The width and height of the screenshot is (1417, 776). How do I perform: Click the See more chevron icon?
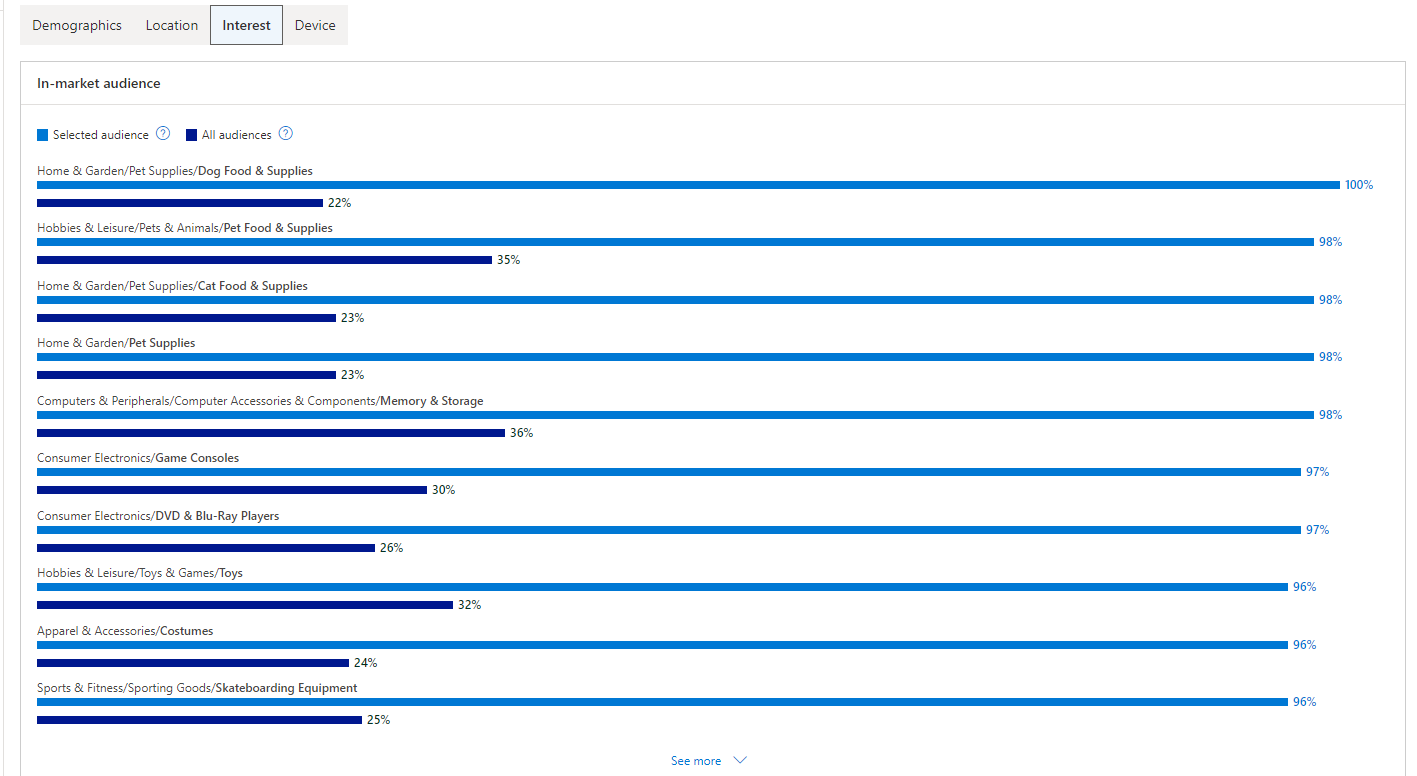click(738, 760)
